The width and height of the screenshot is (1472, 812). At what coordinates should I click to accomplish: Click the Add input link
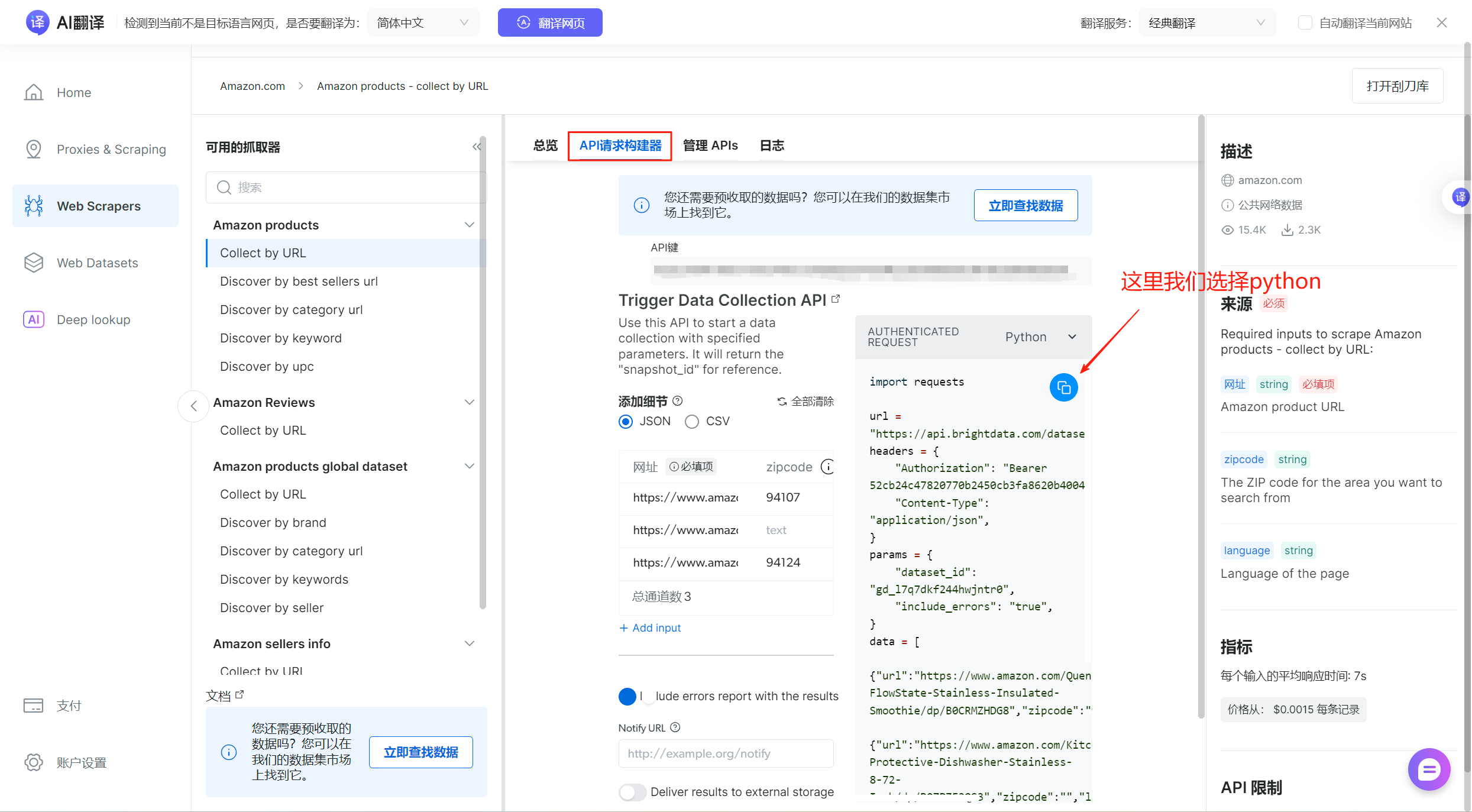pos(650,627)
